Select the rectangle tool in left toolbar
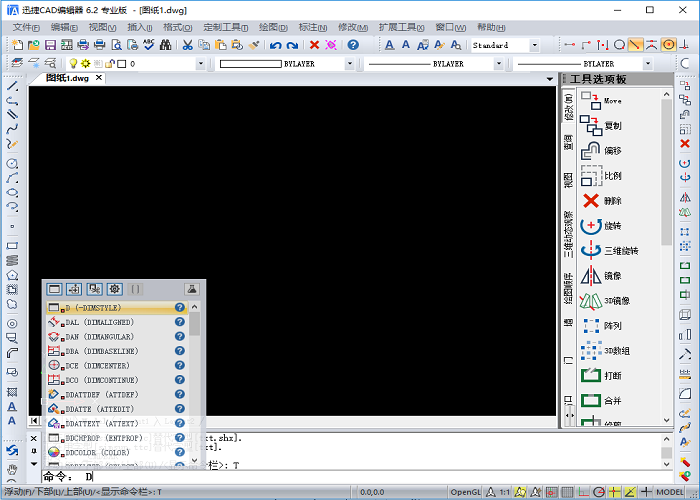This screenshot has height=500, width=700. (x=12, y=246)
